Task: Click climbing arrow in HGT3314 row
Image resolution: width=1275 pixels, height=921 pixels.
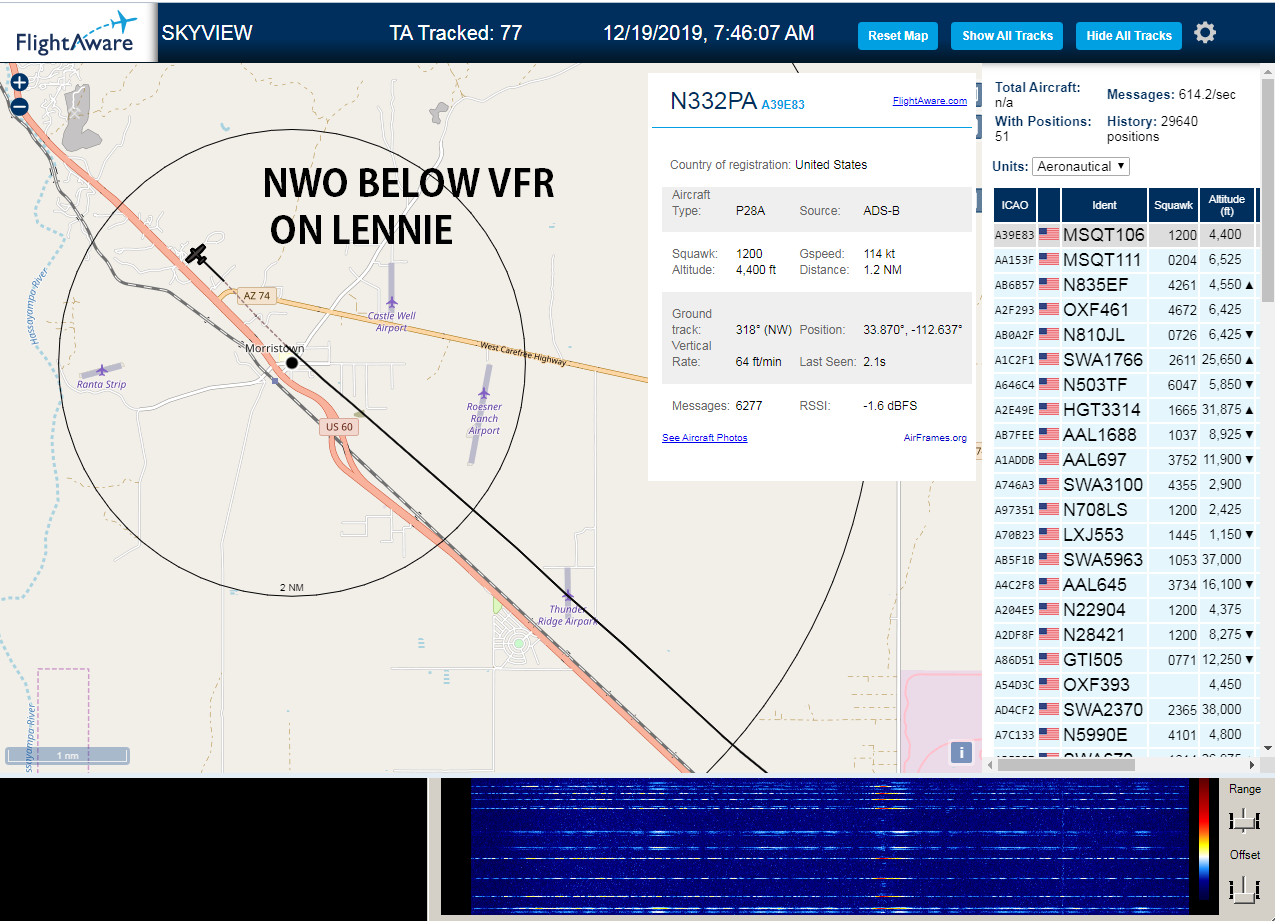Action: [x=1250, y=410]
